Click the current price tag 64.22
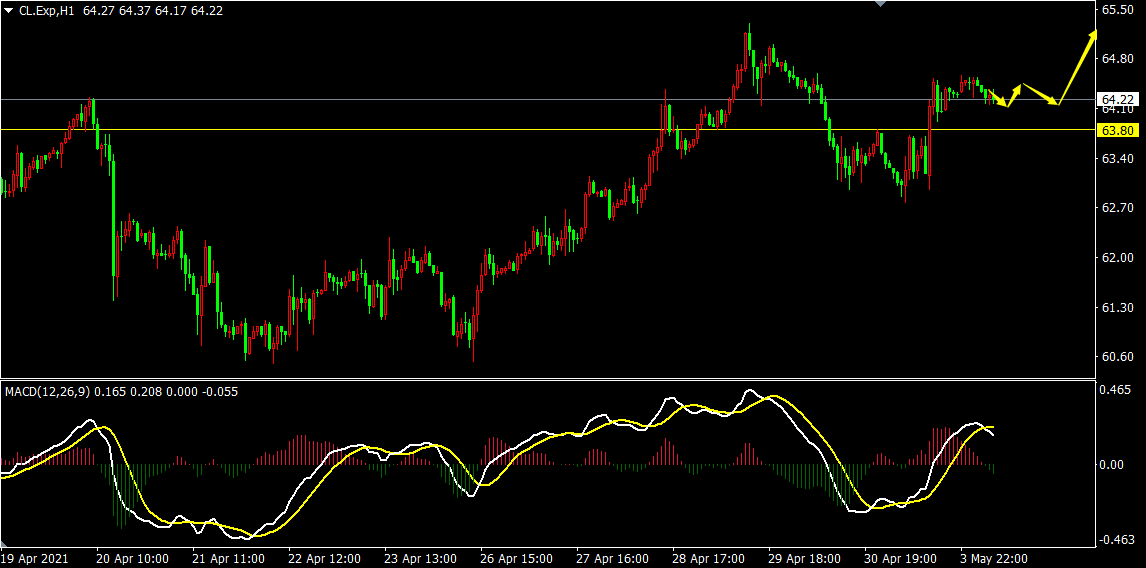The width and height of the screenshot is (1146, 568). point(1117,99)
